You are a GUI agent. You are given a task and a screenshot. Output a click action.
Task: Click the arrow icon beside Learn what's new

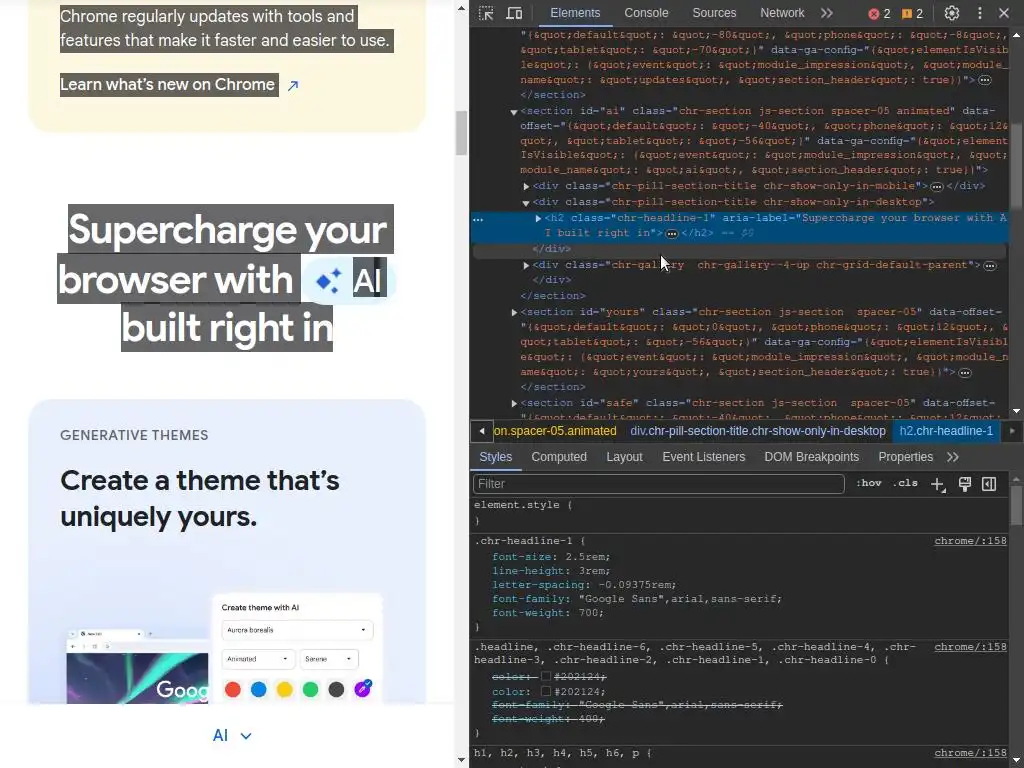coord(293,86)
